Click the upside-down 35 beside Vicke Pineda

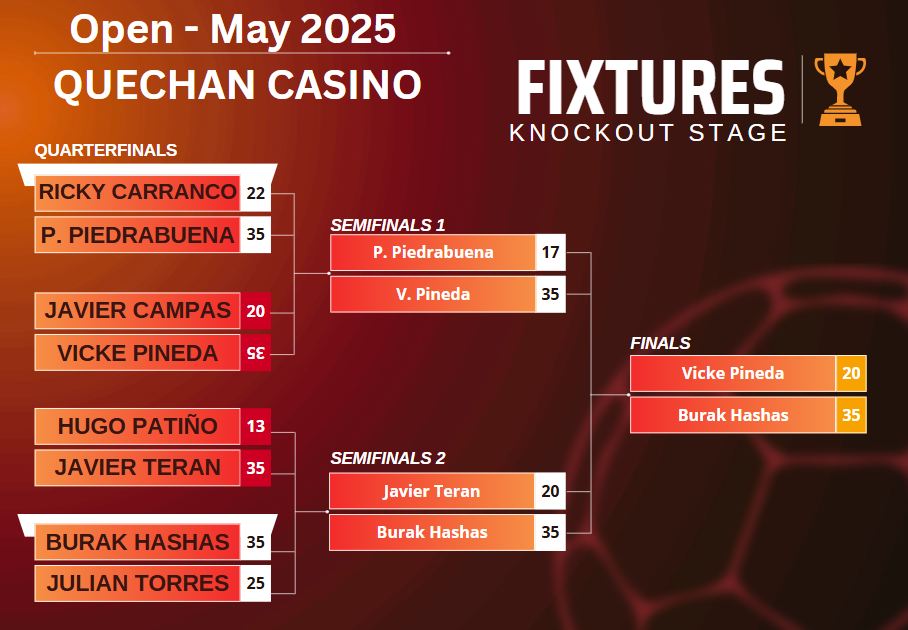255,353
